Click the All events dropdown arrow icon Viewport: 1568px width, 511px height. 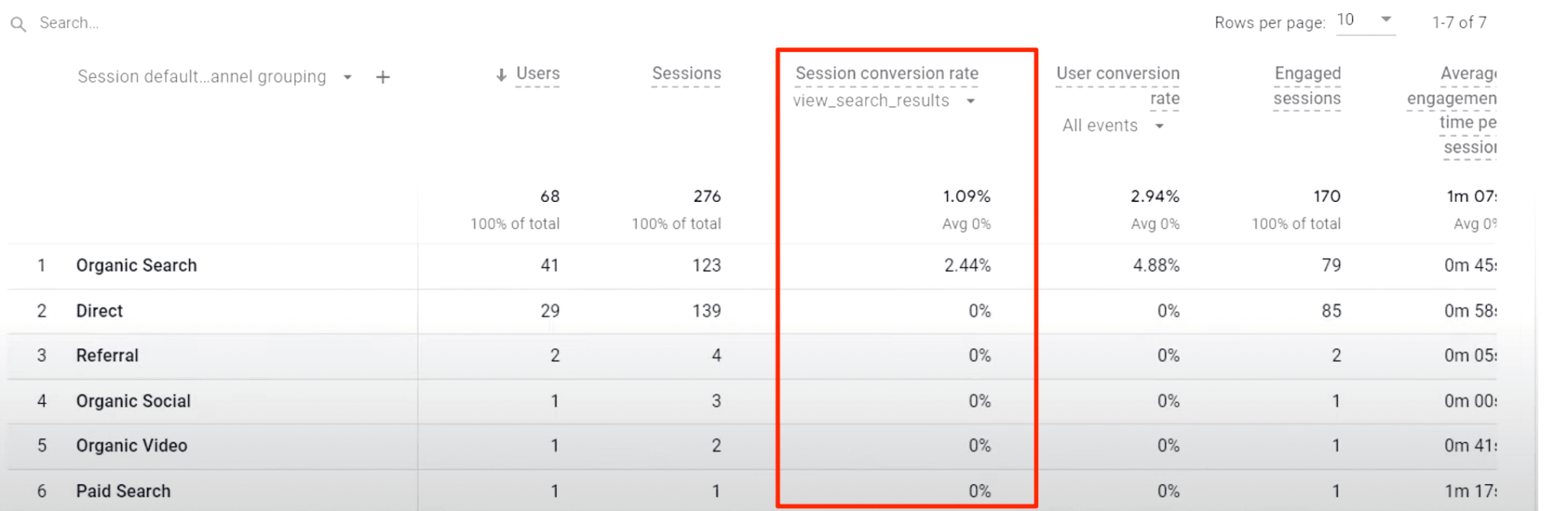pyautogui.click(x=1159, y=125)
